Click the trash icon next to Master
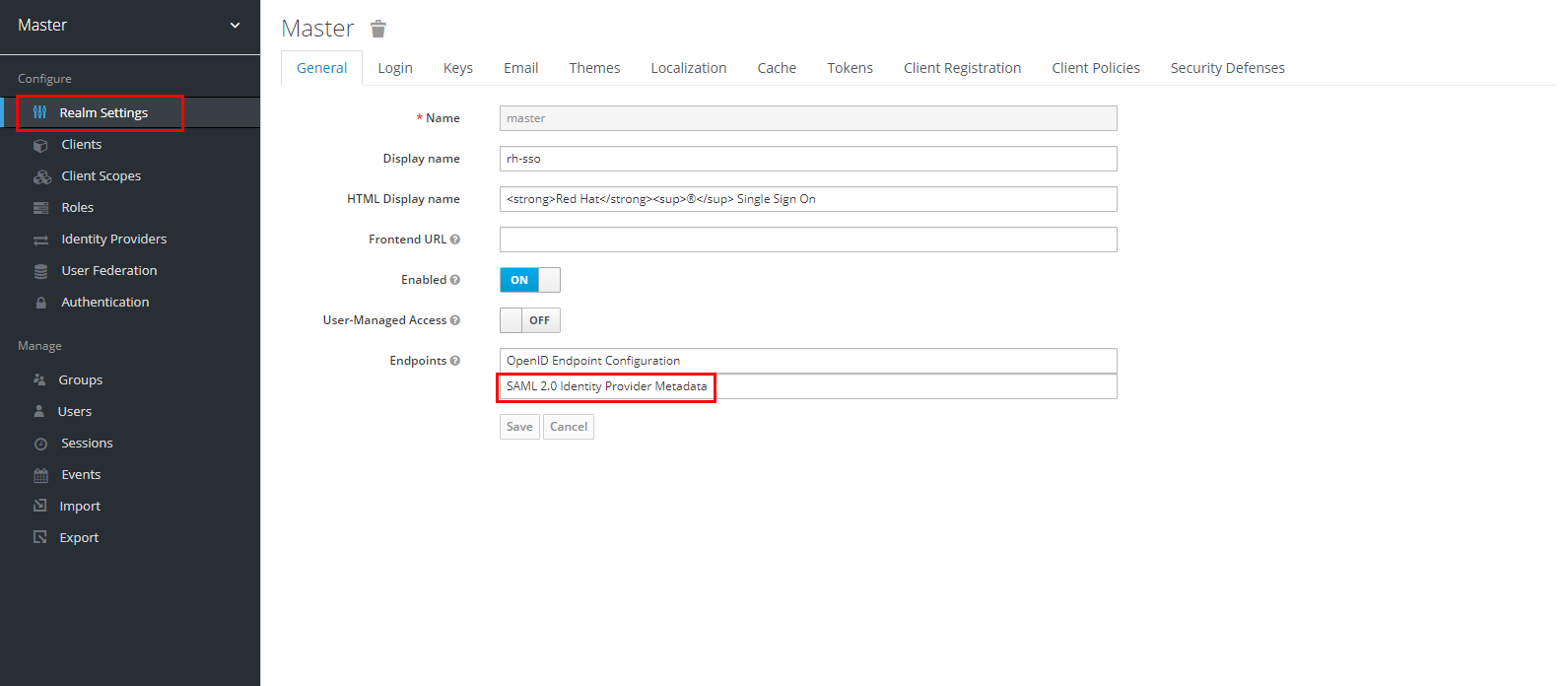 (378, 29)
